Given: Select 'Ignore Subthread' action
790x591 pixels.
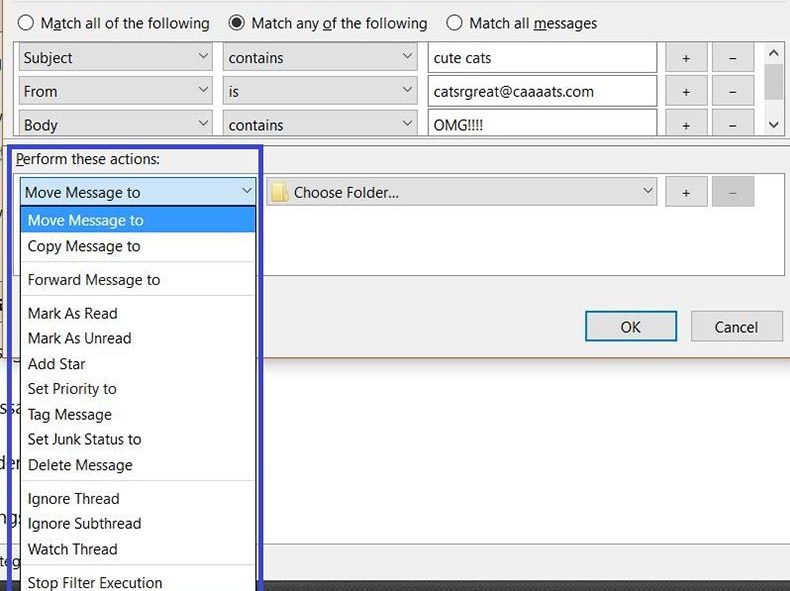Looking at the screenshot, I should pyautogui.click(x=138, y=523).
